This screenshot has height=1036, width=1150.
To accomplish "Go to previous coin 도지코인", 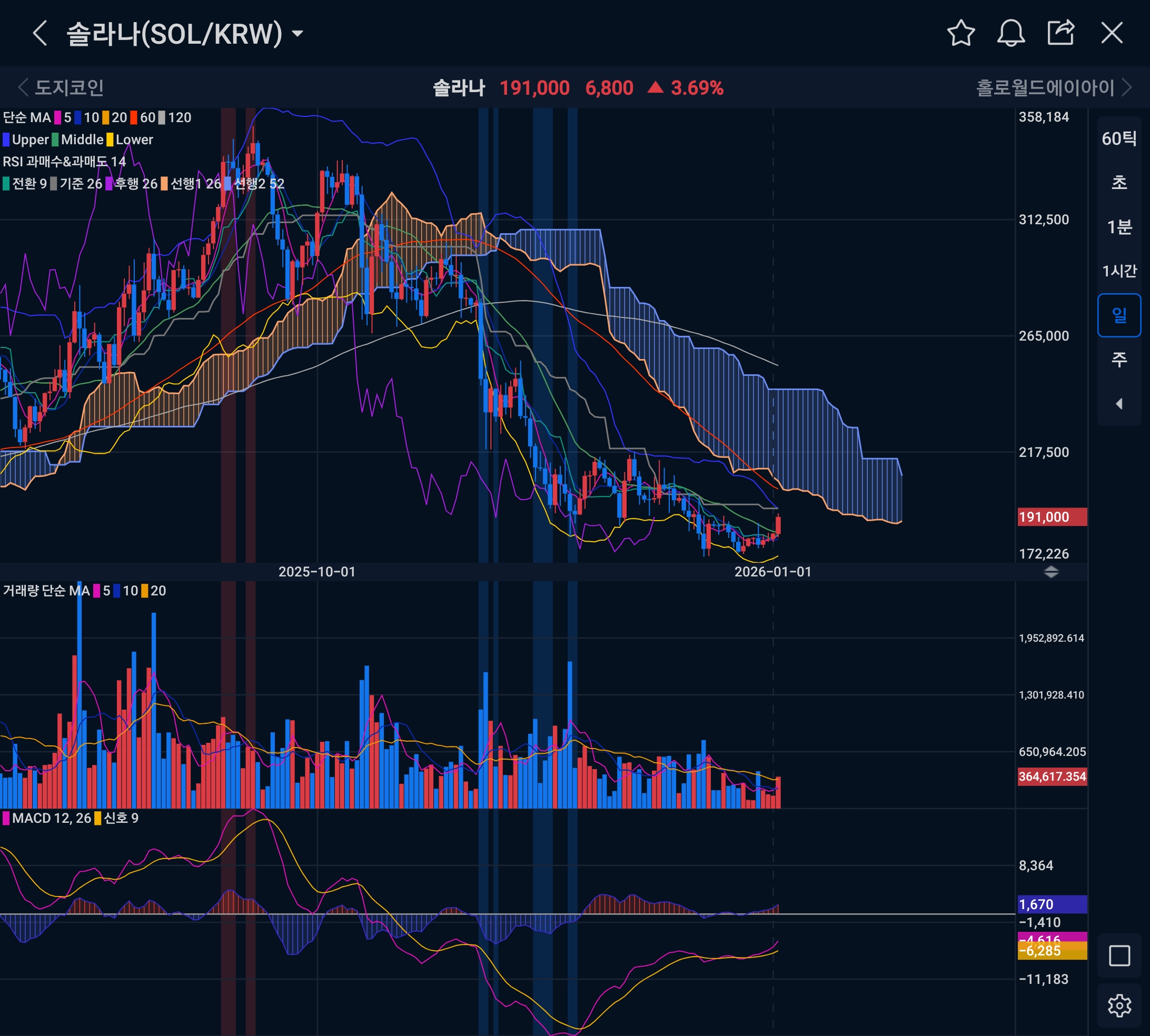I will (x=62, y=88).
